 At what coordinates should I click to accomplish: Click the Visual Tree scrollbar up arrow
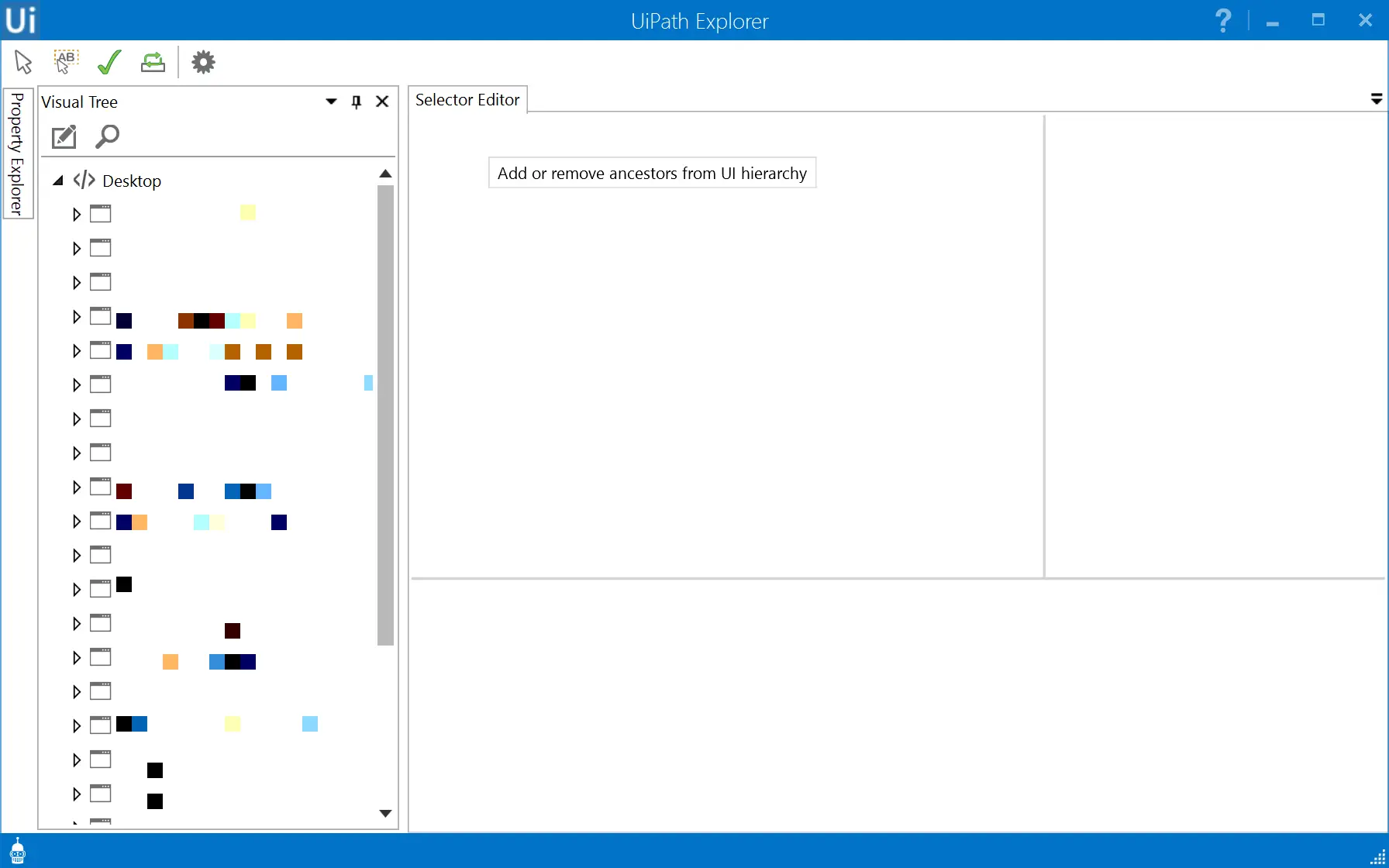tap(385, 174)
